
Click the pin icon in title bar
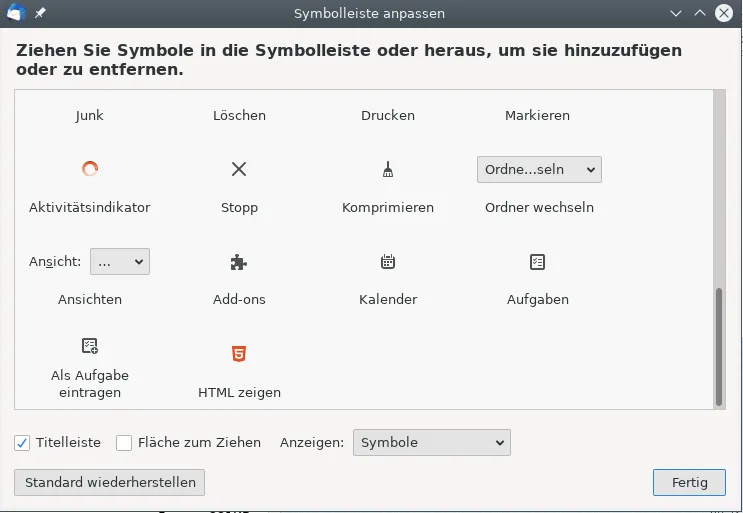(x=40, y=13)
